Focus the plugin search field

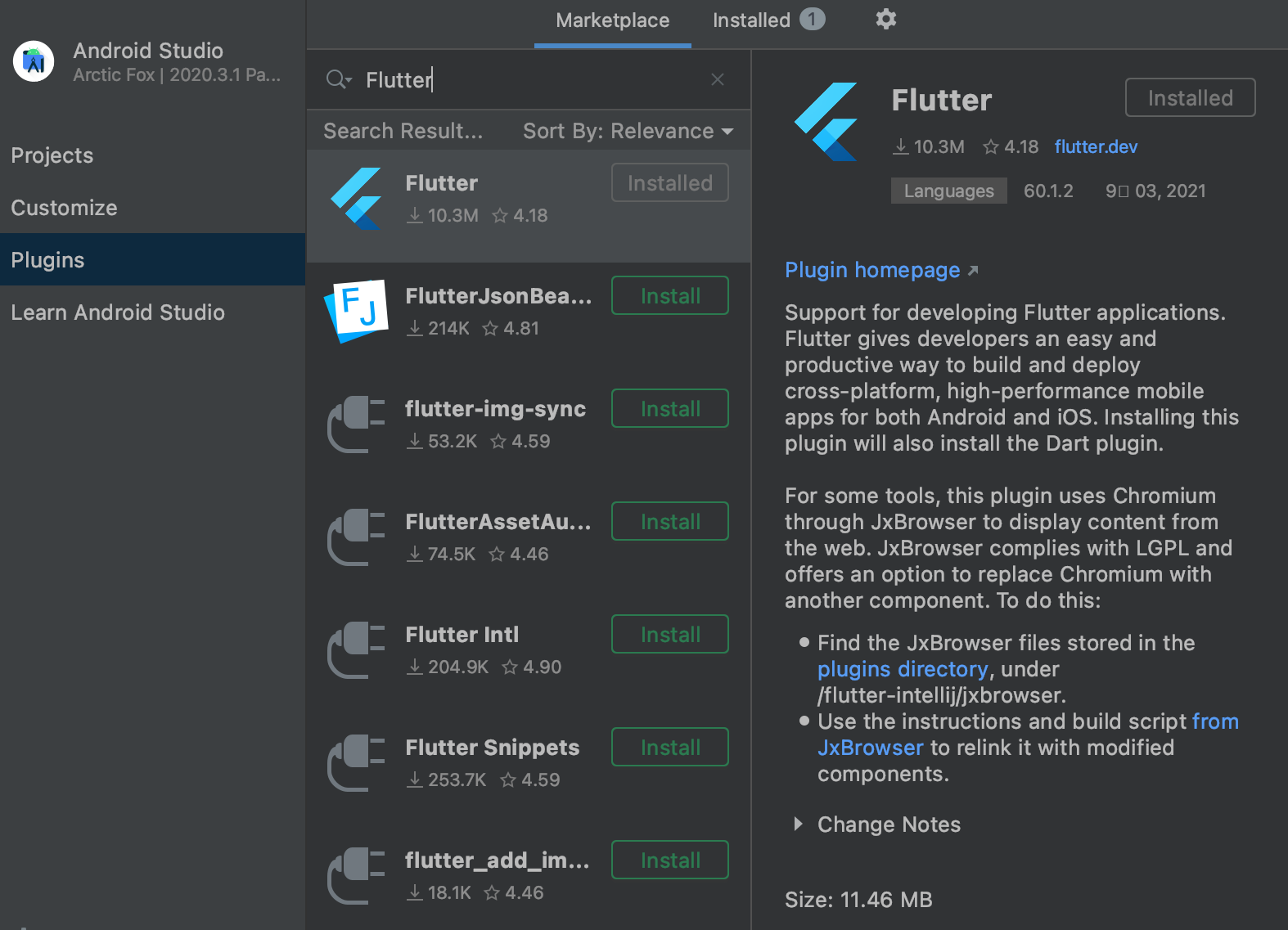pyautogui.click(x=529, y=79)
